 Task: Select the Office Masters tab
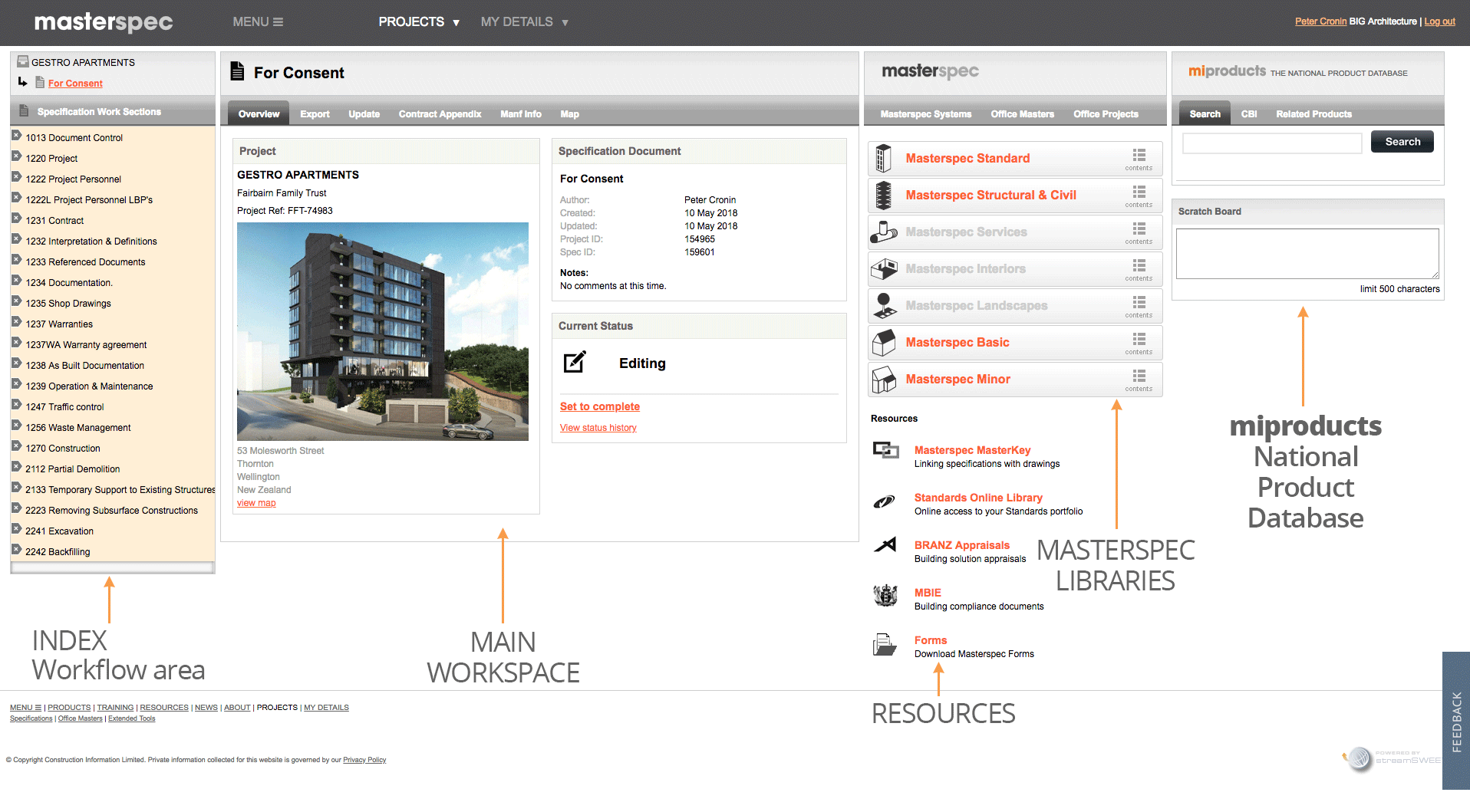[1022, 114]
